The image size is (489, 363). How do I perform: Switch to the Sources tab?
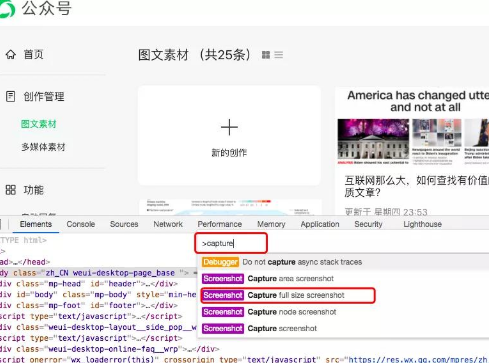[x=124, y=224]
